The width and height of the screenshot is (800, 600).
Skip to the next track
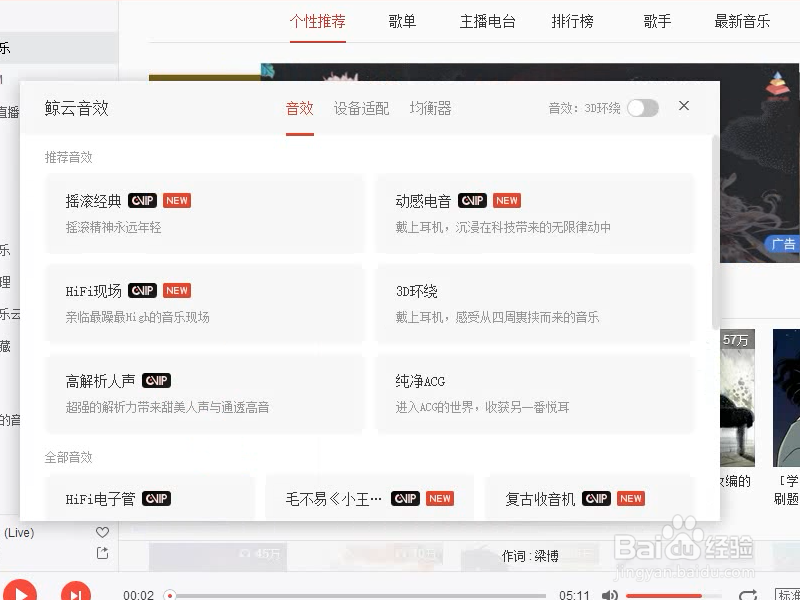(x=76, y=593)
